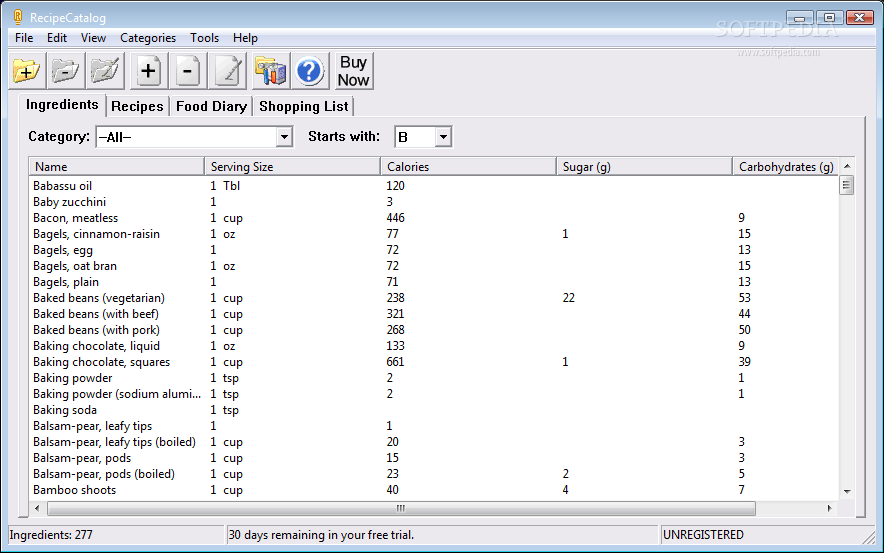The height and width of the screenshot is (553, 884).
Task: Select the Baking chocolate, squares row
Action: click(434, 362)
